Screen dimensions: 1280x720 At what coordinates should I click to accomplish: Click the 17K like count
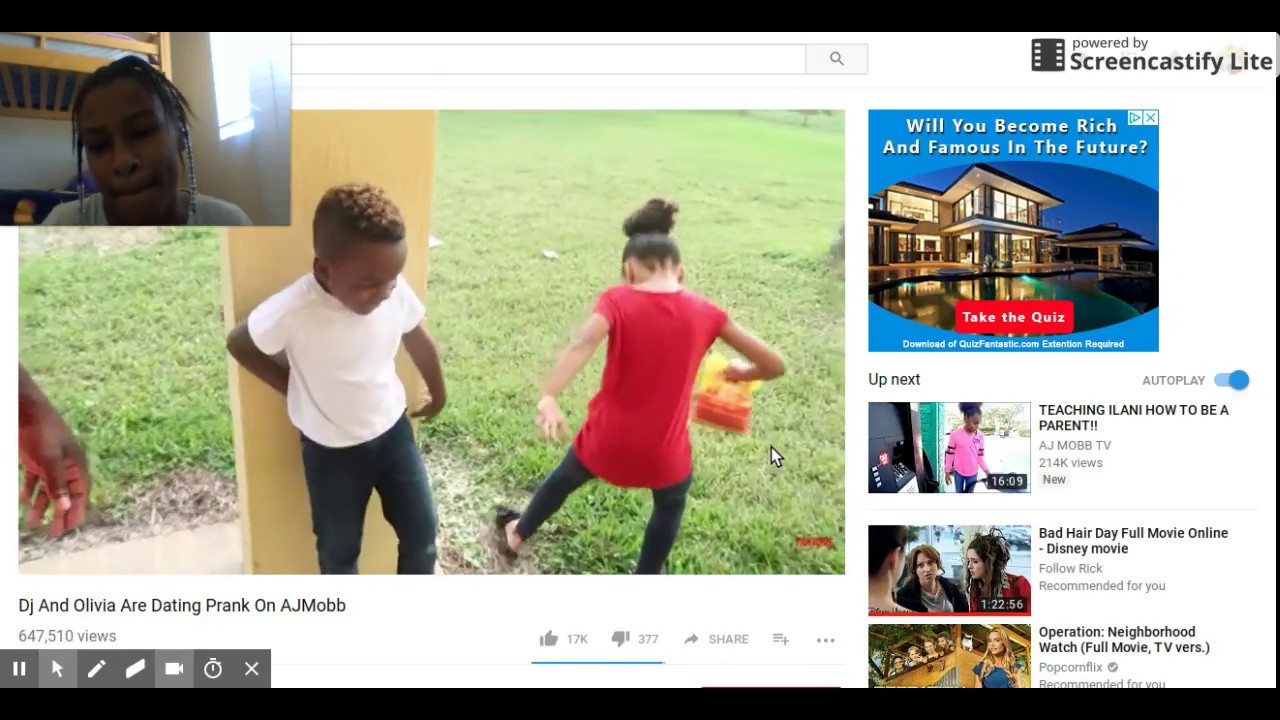[577, 639]
